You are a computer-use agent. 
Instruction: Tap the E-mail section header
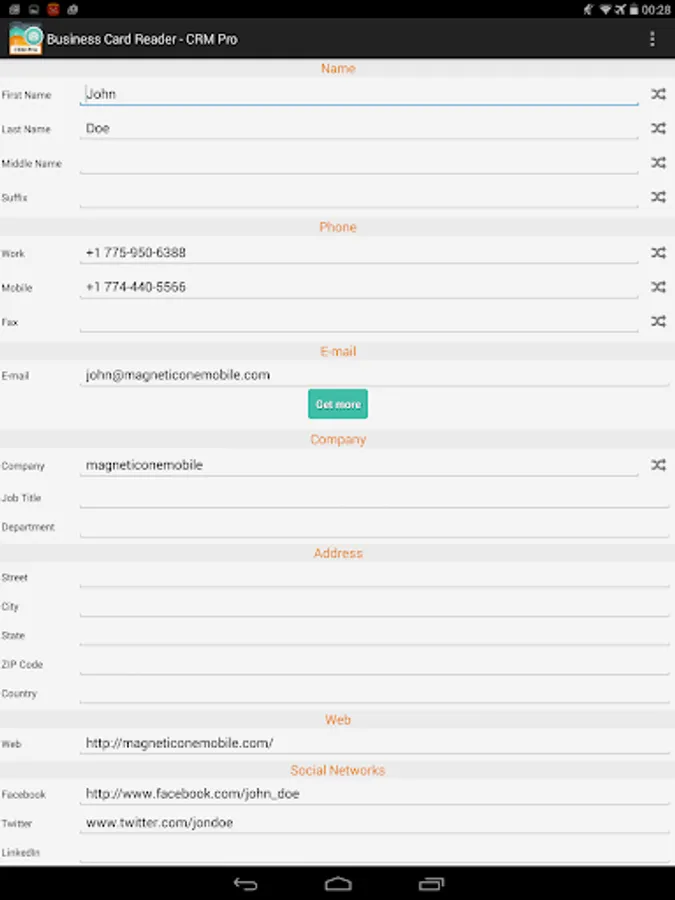[338, 351]
